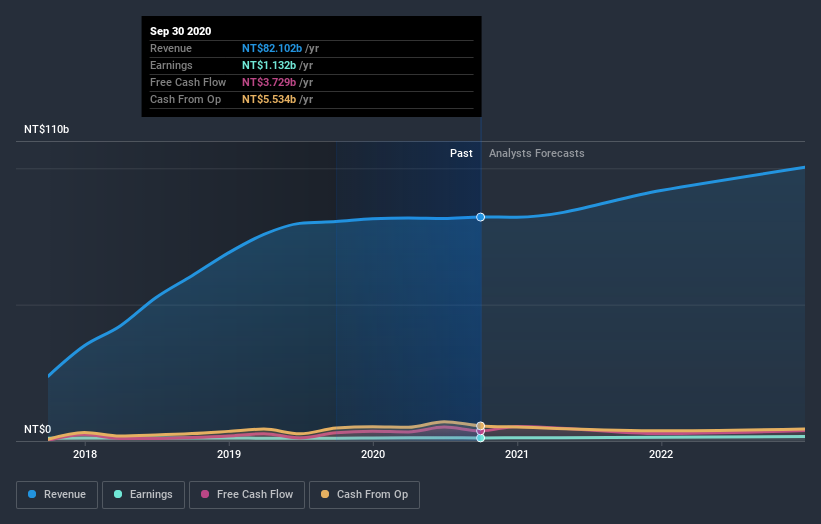Click the Past label on chart
Image resolution: width=821 pixels, height=524 pixels.
coord(461,153)
